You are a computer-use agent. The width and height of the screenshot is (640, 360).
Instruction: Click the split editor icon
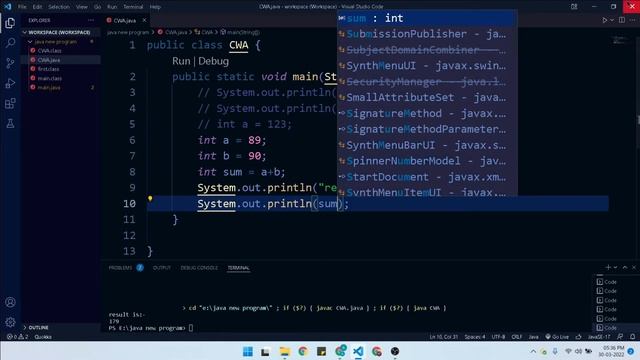point(622,20)
